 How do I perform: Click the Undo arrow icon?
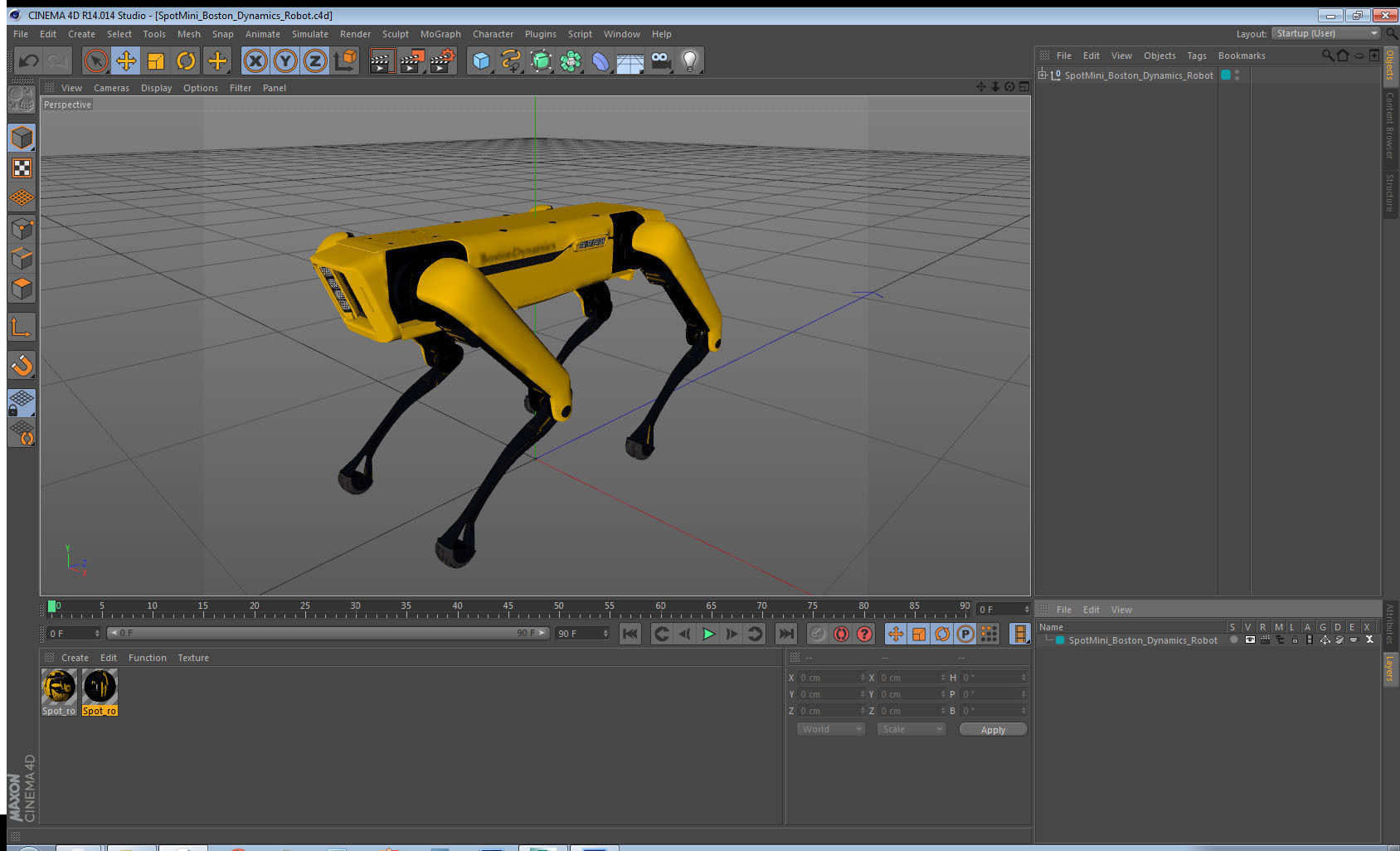29,61
